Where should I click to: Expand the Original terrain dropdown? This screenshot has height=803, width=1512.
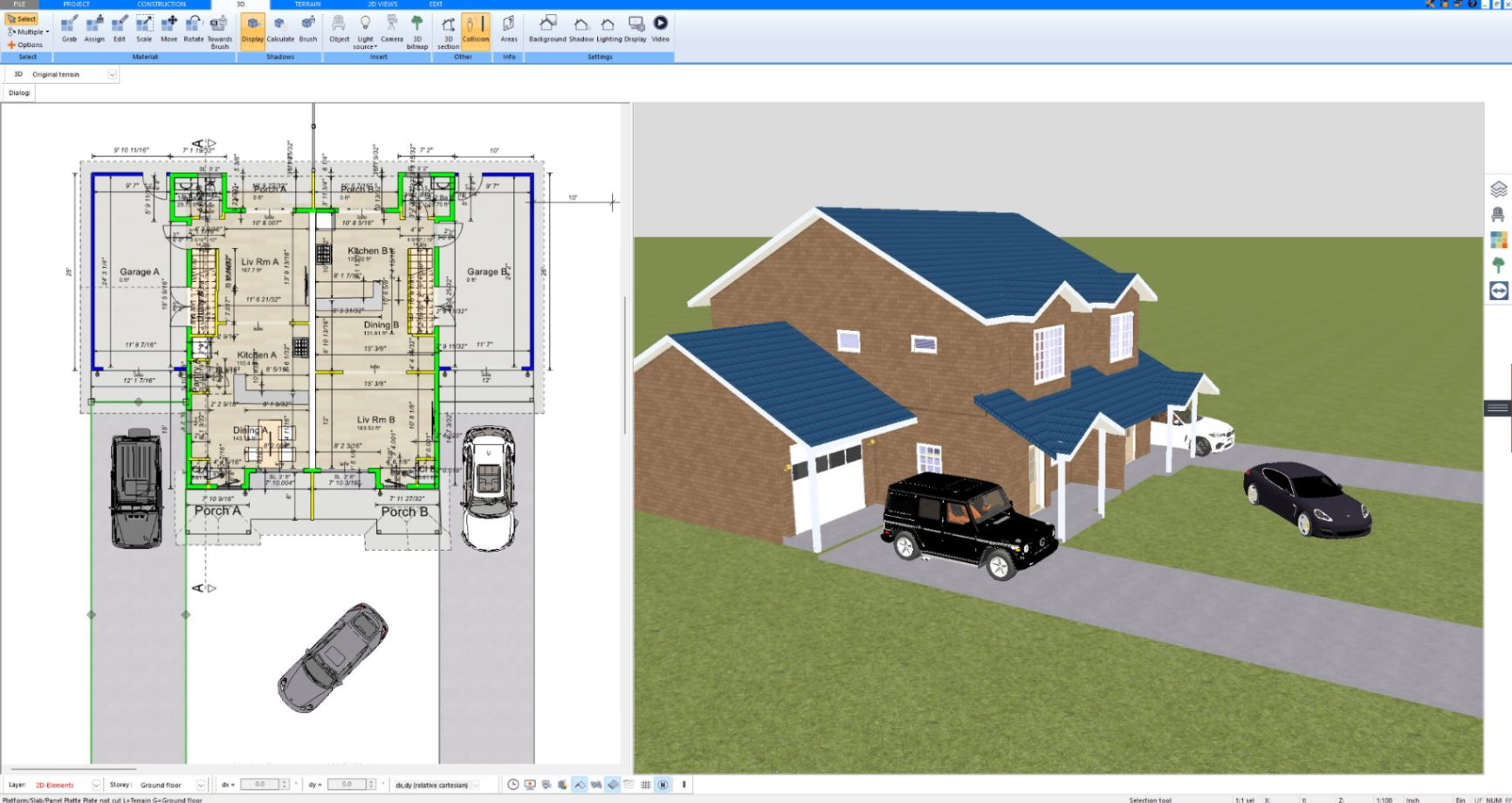(112, 74)
